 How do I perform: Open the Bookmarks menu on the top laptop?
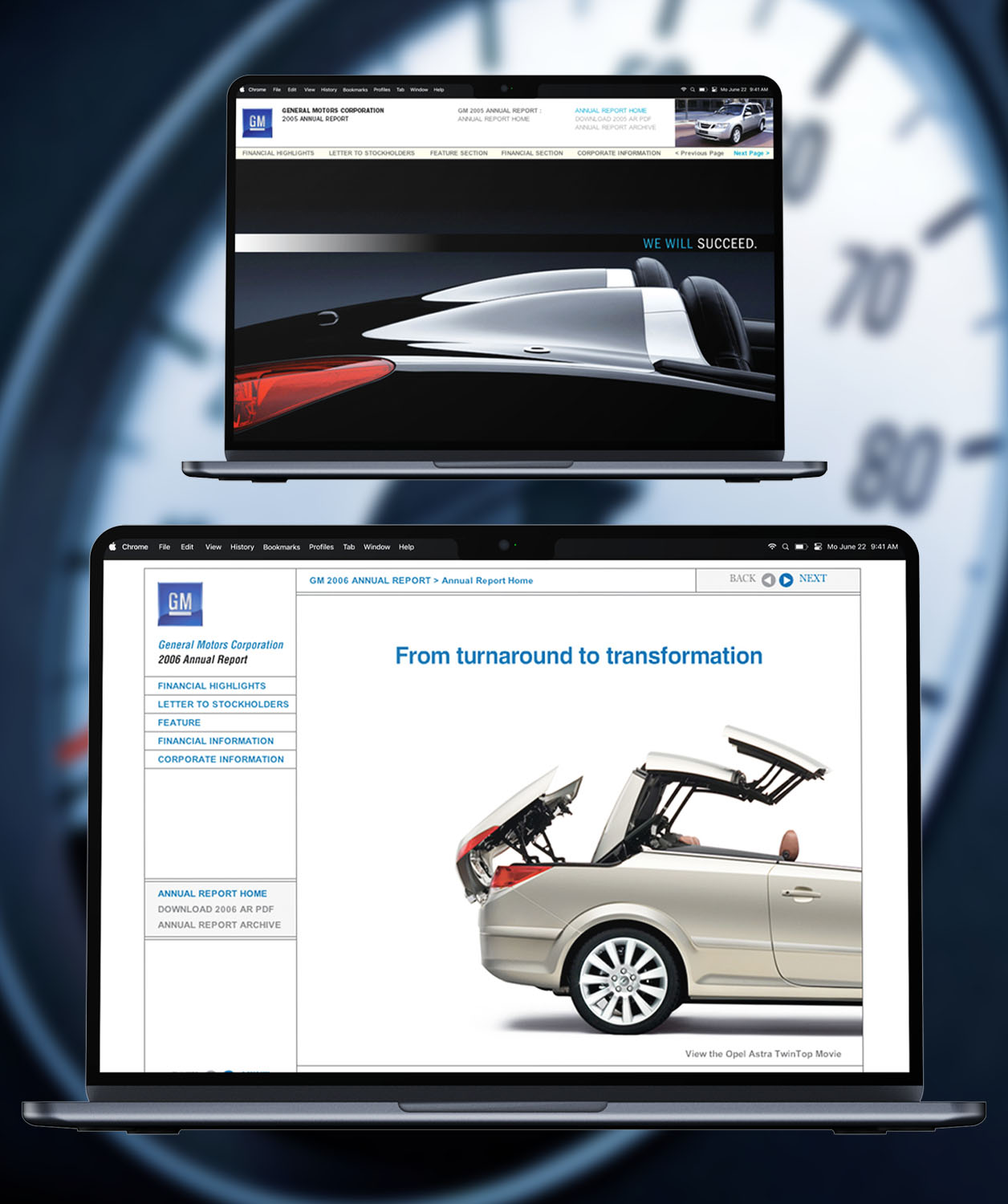pyautogui.click(x=356, y=90)
